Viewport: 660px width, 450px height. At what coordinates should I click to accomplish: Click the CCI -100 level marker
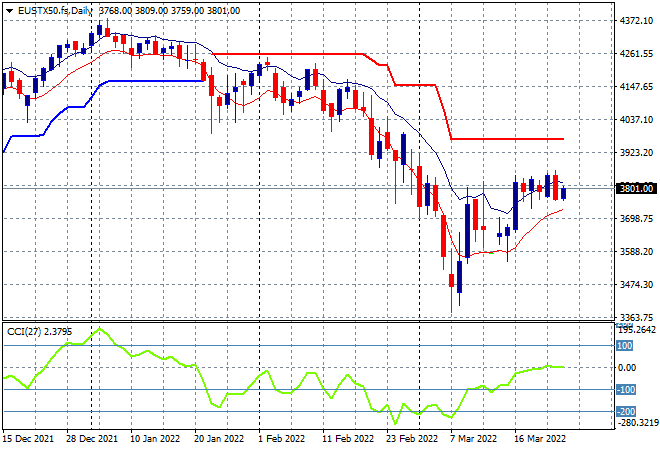625,389
